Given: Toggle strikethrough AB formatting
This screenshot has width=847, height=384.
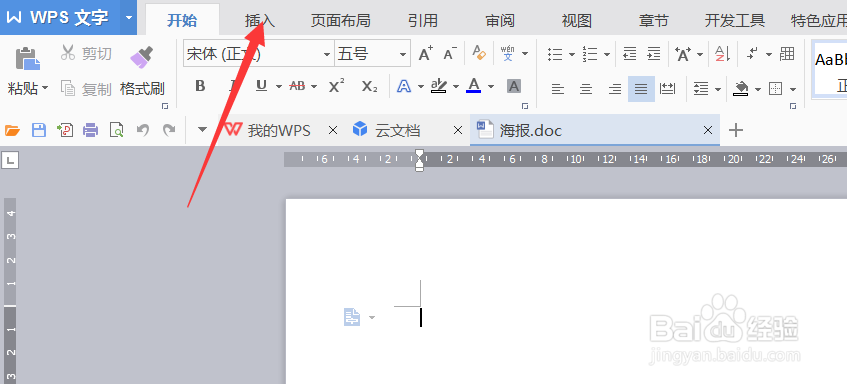Looking at the screenshot, I should tap(298, 86).
